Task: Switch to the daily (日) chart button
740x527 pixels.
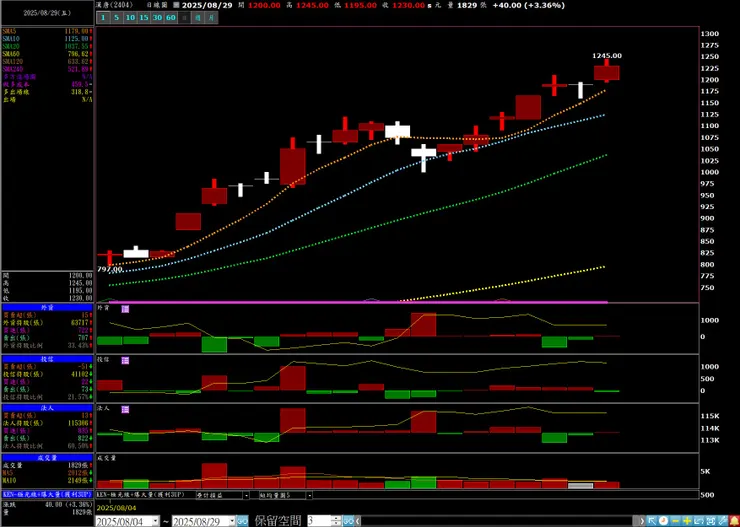Action: (185, 18)
